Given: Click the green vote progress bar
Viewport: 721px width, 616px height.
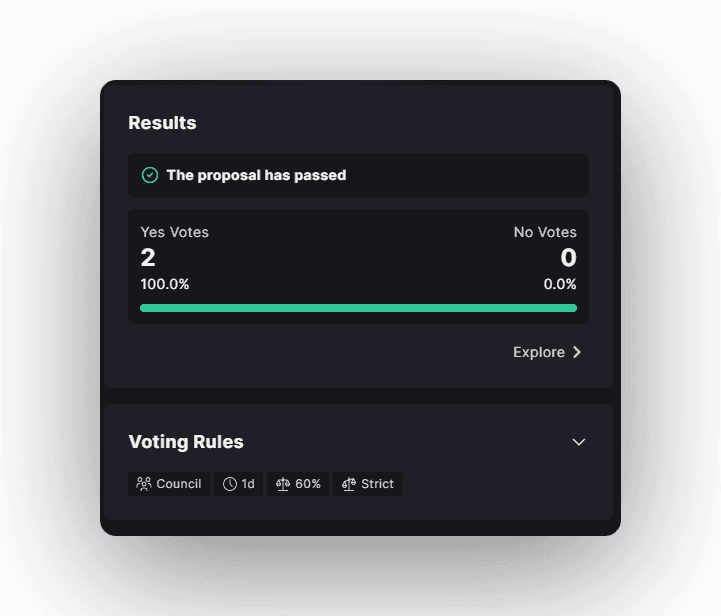Looking at the screenshot, I should tap(358, 308).
